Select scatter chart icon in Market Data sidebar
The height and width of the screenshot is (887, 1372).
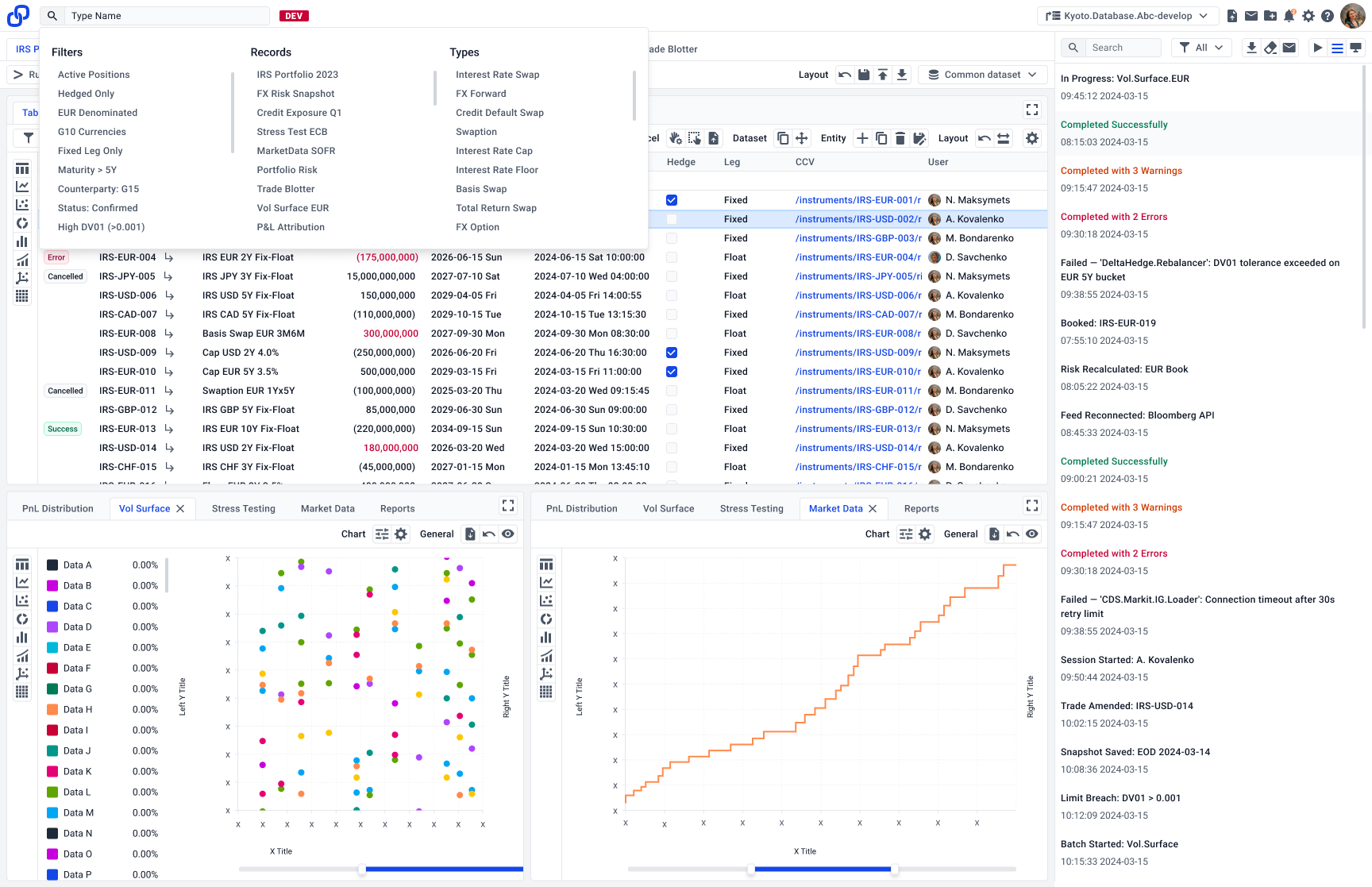click(546, 601)
